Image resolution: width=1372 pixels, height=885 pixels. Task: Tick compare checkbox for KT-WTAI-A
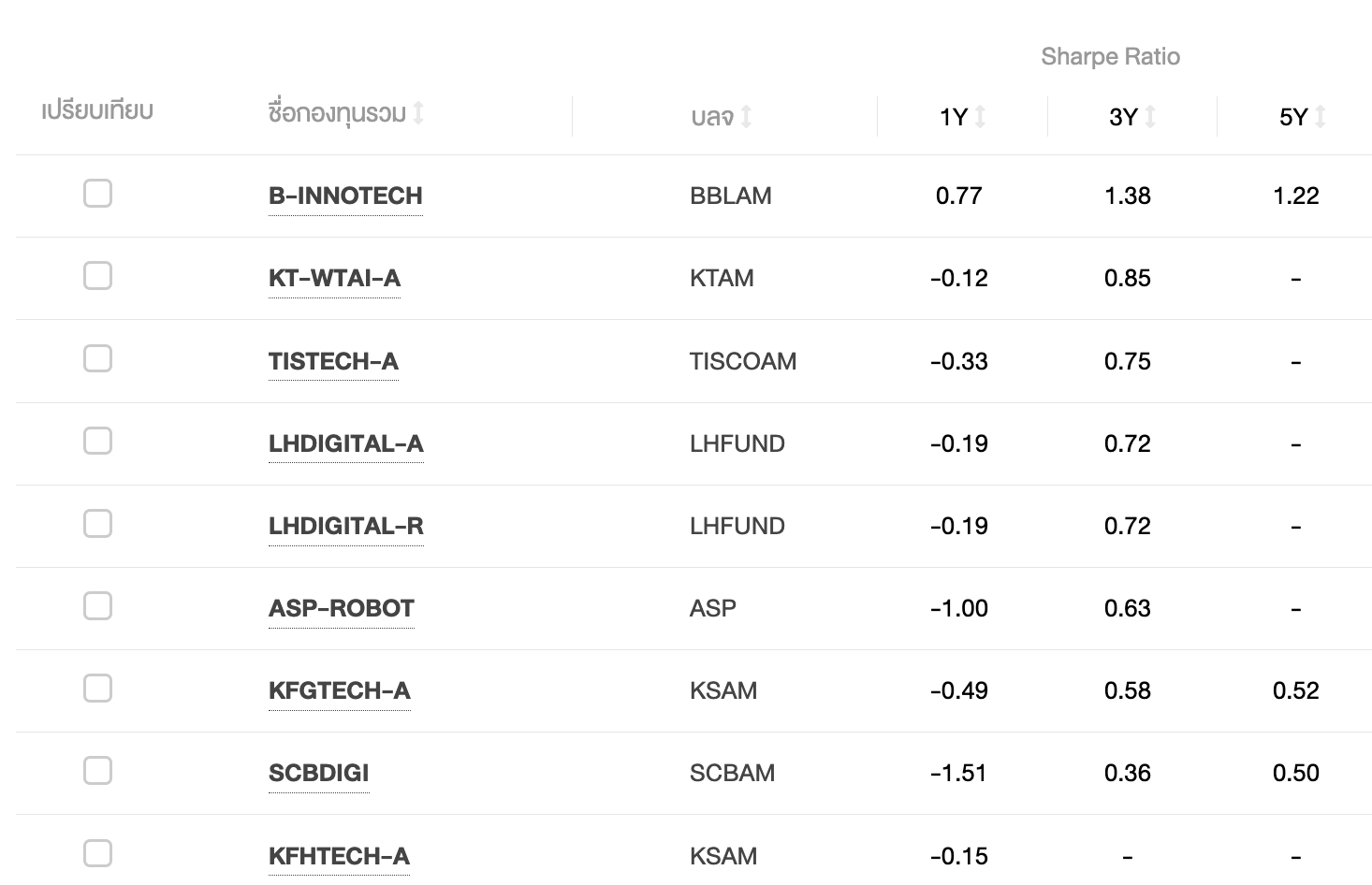[97, 276]
